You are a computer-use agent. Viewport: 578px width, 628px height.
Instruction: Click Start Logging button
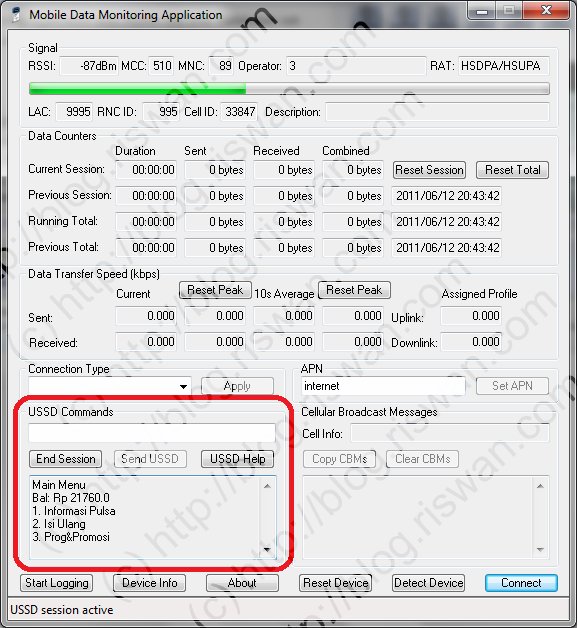(x=56, y=583)
